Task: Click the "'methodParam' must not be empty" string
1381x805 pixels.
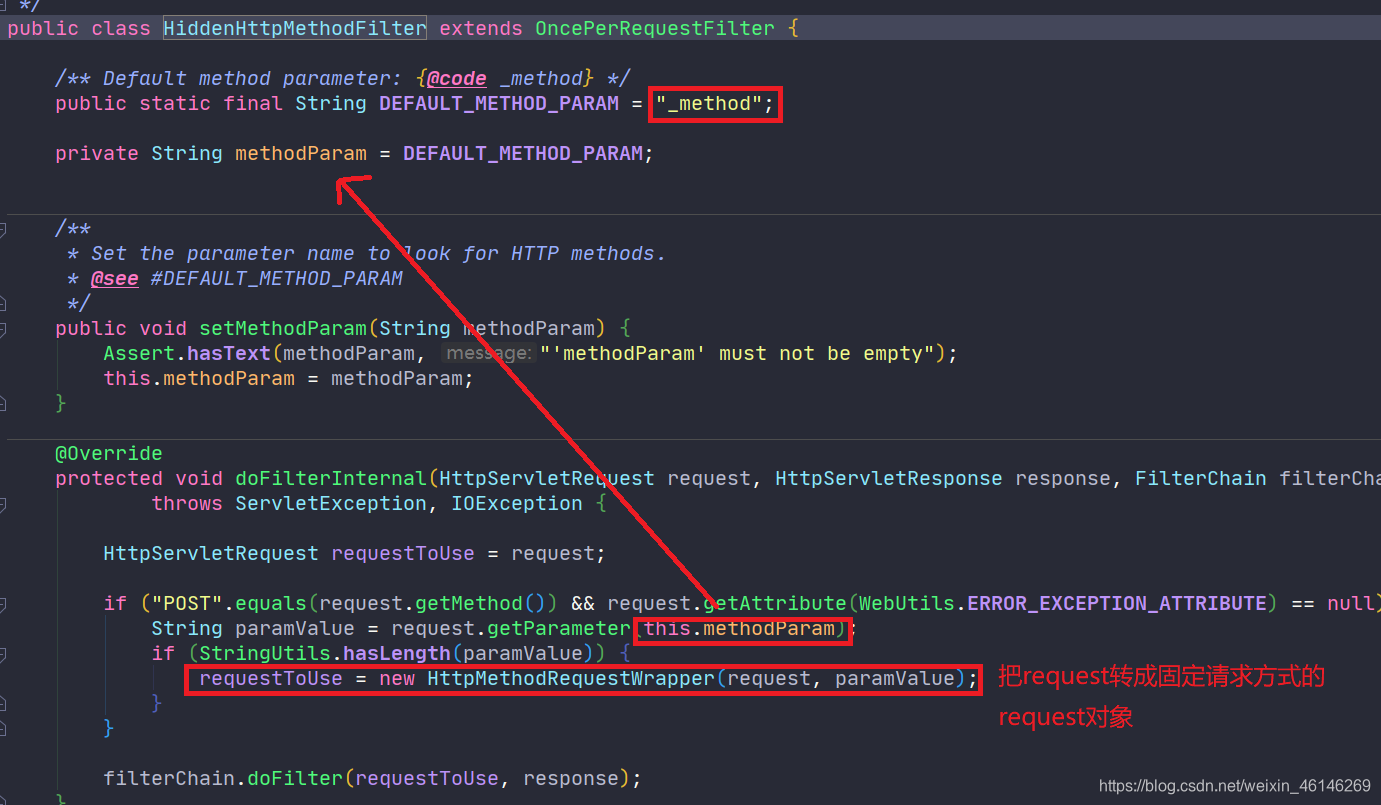Action: (739, 353)
